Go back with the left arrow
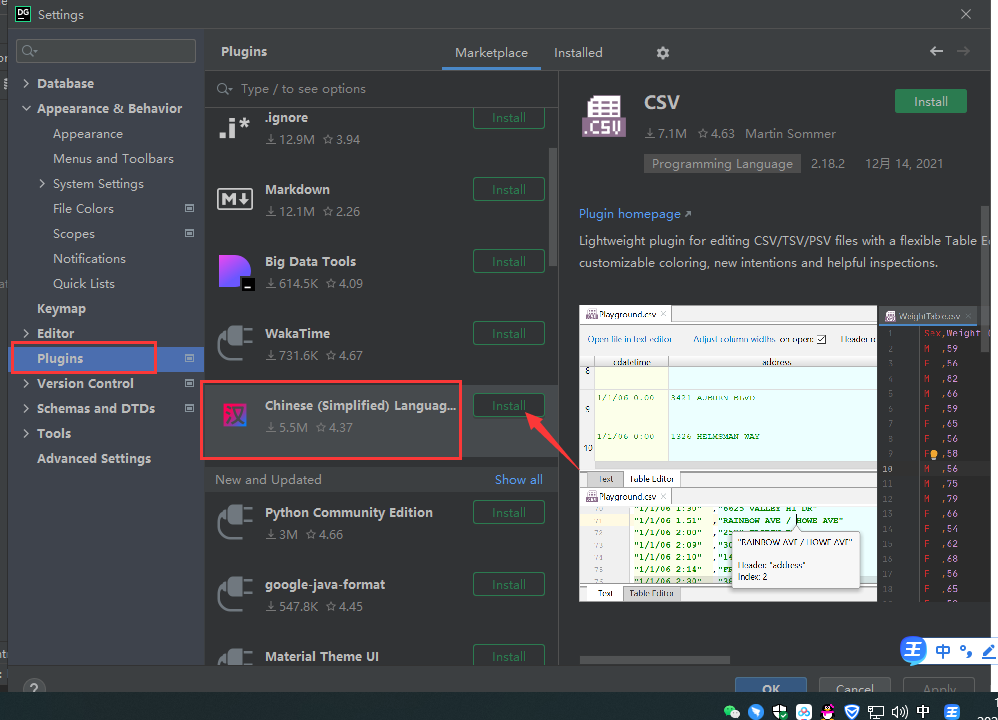998x720 pixels. (x=936, y=51)
